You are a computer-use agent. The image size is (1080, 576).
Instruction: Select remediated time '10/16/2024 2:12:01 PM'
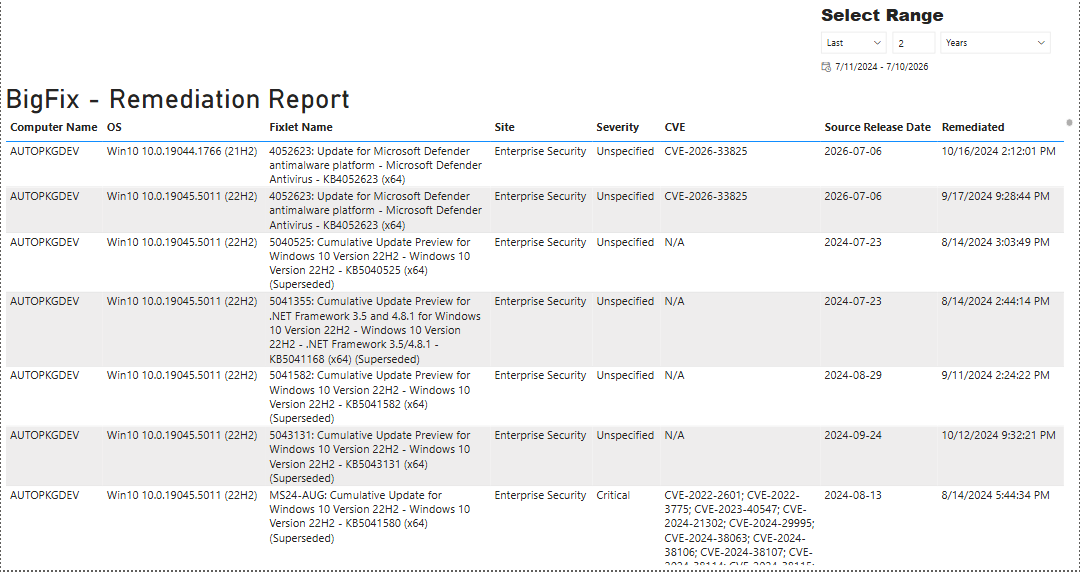[998, 151]
